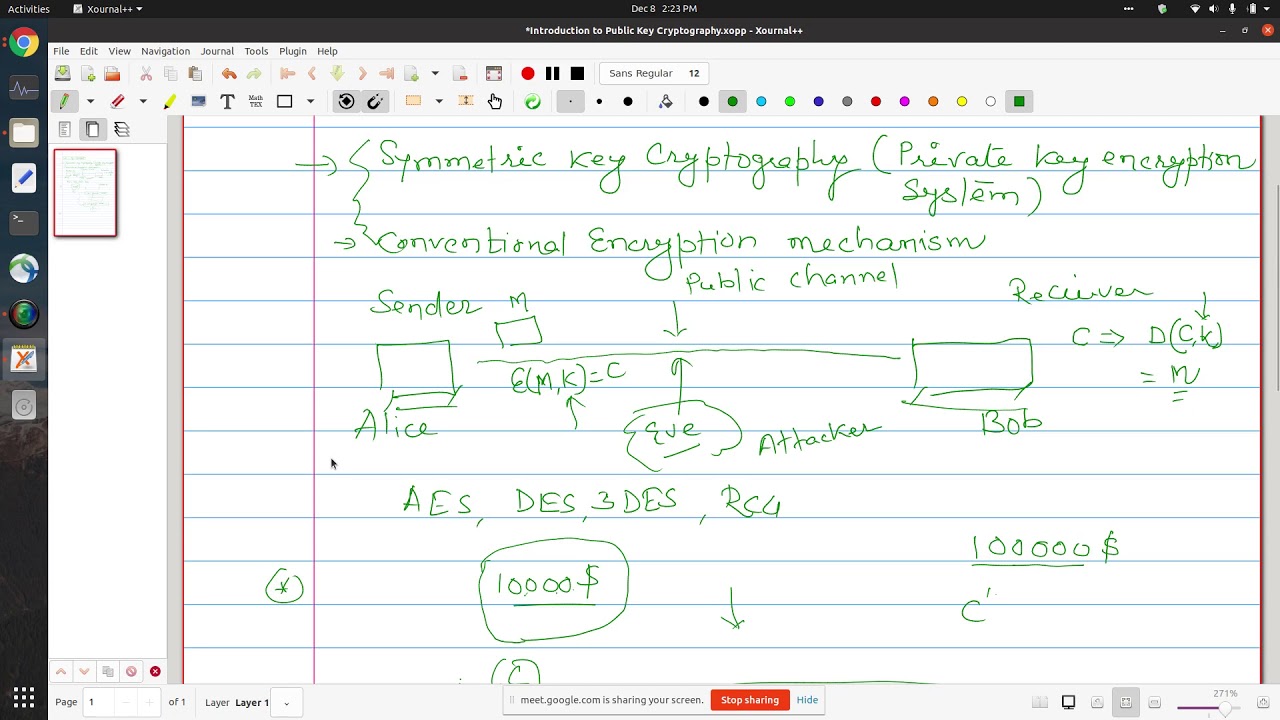Screen dimensions: 1280x720
Task: Open the Layer 1 selector dropdown
Action: (x=286, y=702)
